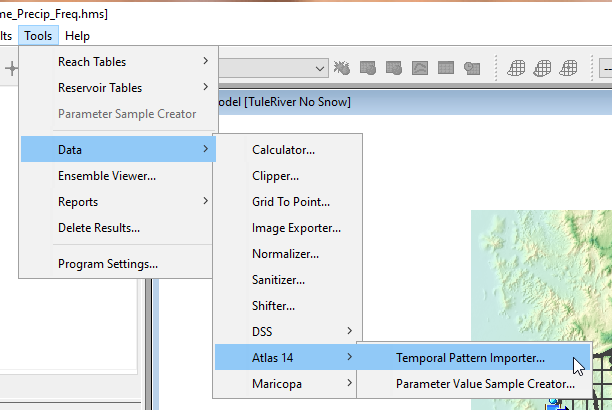Click the TuleRiver No Snow window title bar
Screen dimensions: 612x410
415,102
